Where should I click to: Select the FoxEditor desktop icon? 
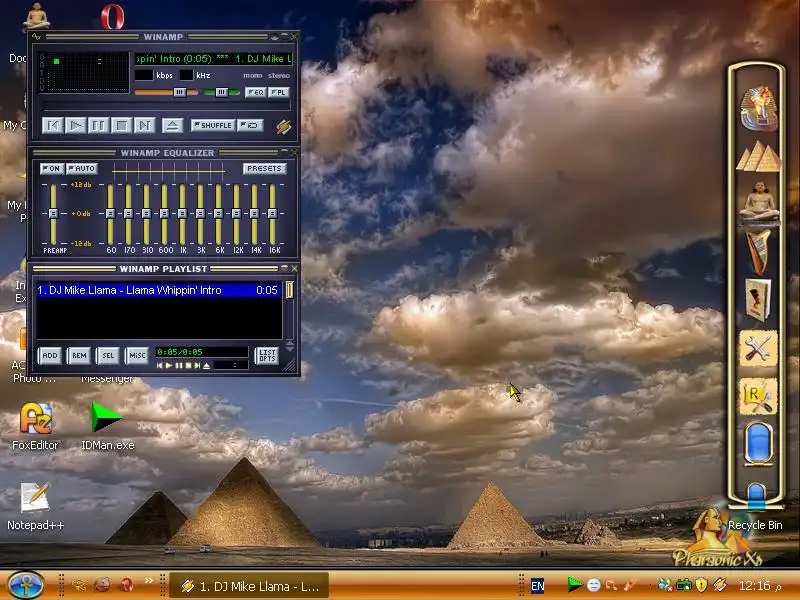point(35,426)
